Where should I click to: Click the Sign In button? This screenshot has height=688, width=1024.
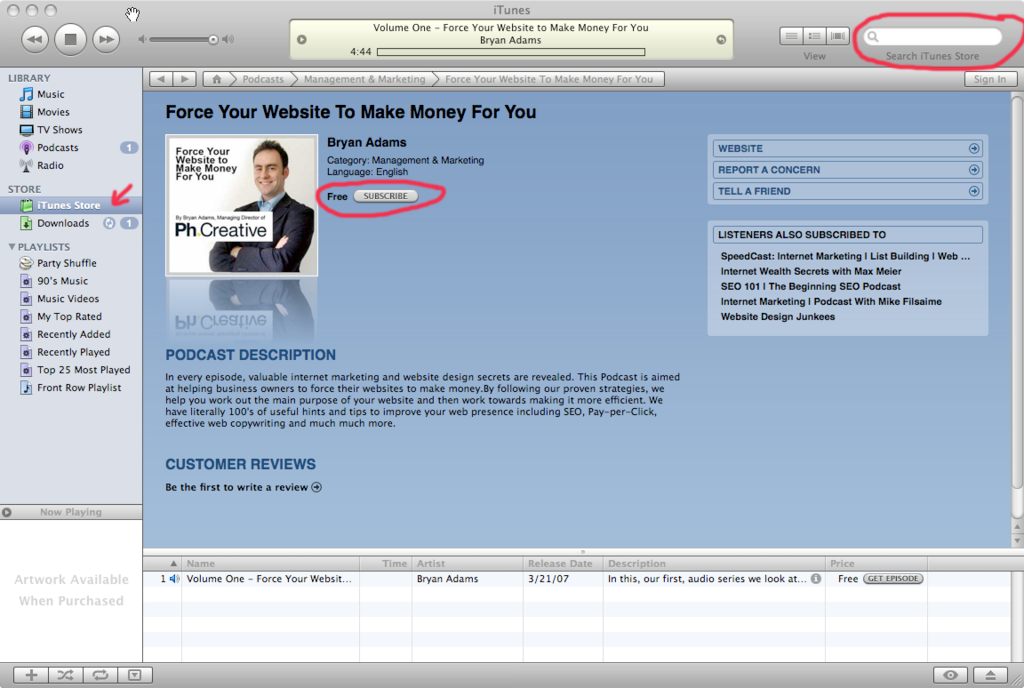coord(990,79)
